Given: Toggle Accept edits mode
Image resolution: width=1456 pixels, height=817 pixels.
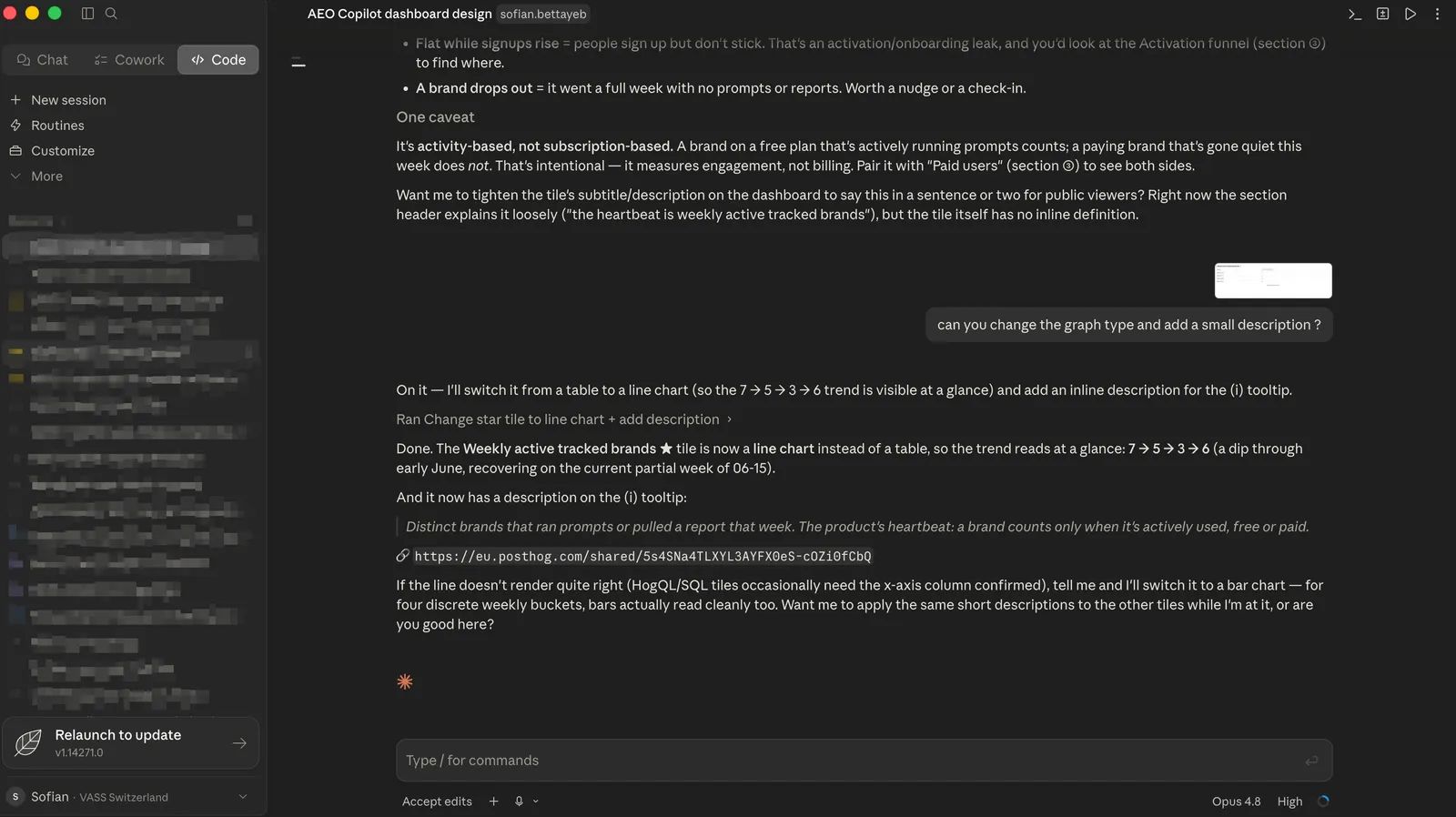Looking at the screenshot, I should [x=437, y=802].
